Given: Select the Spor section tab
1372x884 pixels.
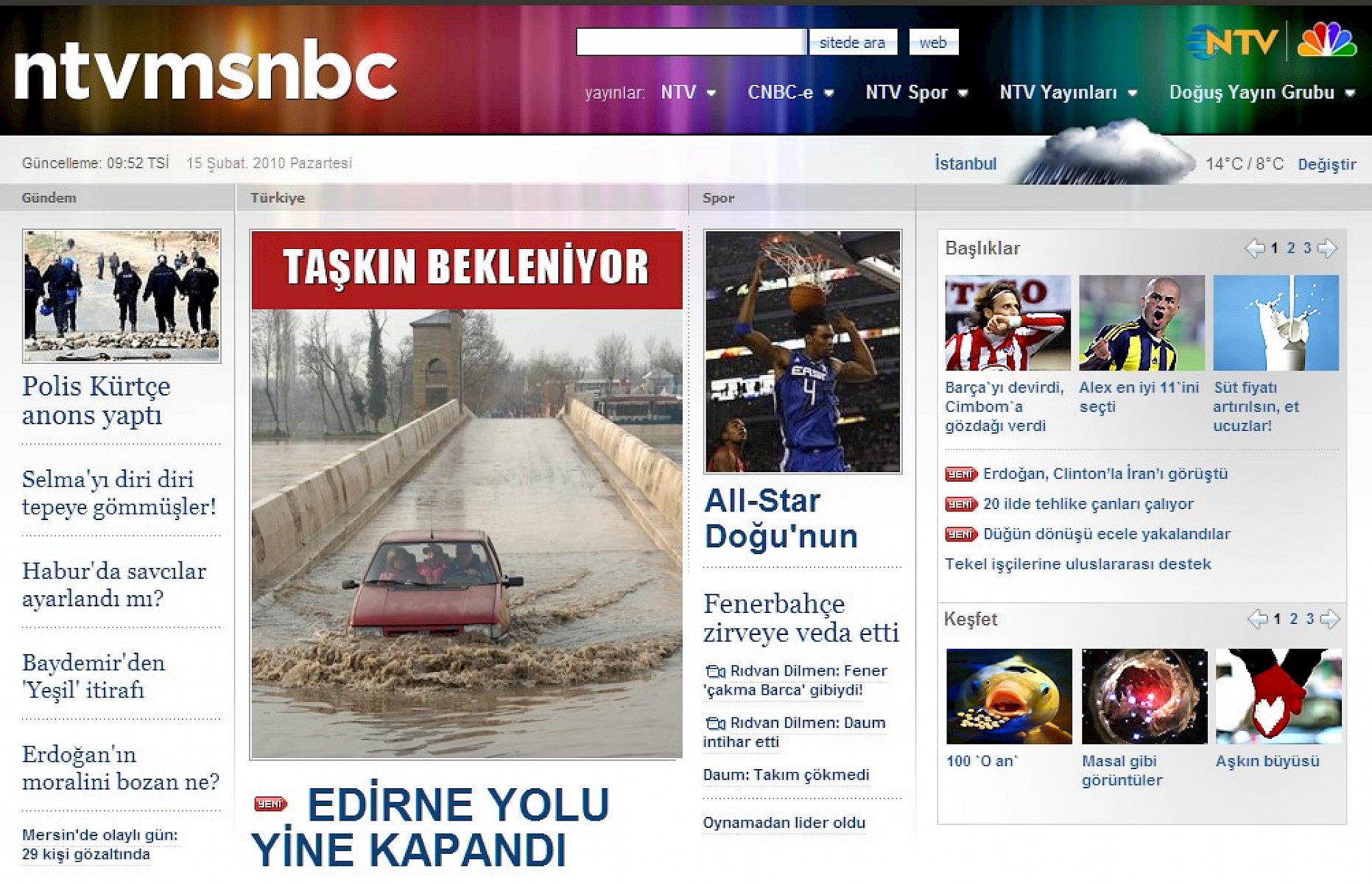Looking at the screenshot, I should 718,197.
